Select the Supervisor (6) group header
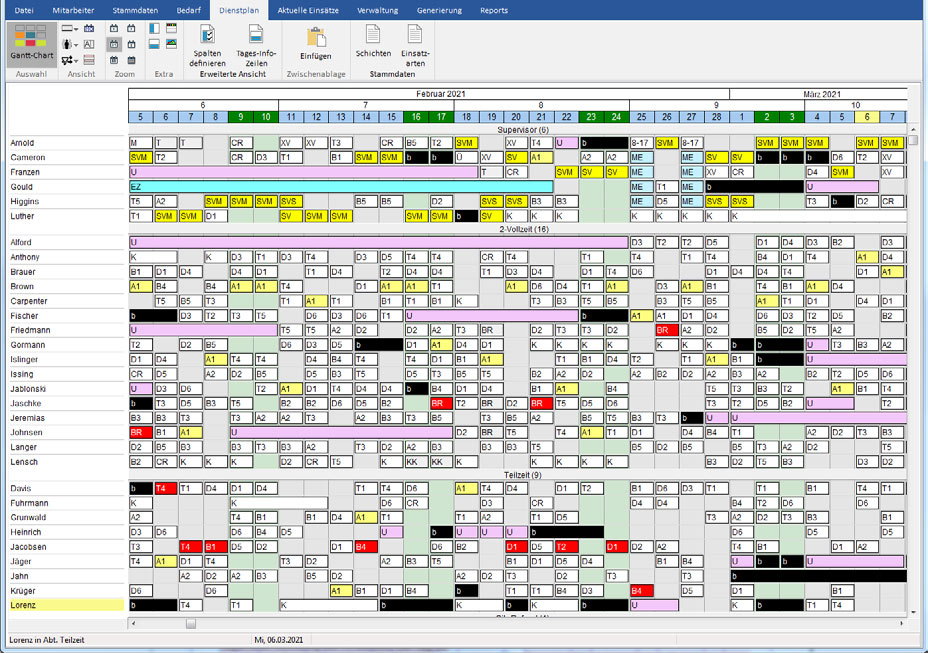928x653 pixels. [x=523, y=130]
